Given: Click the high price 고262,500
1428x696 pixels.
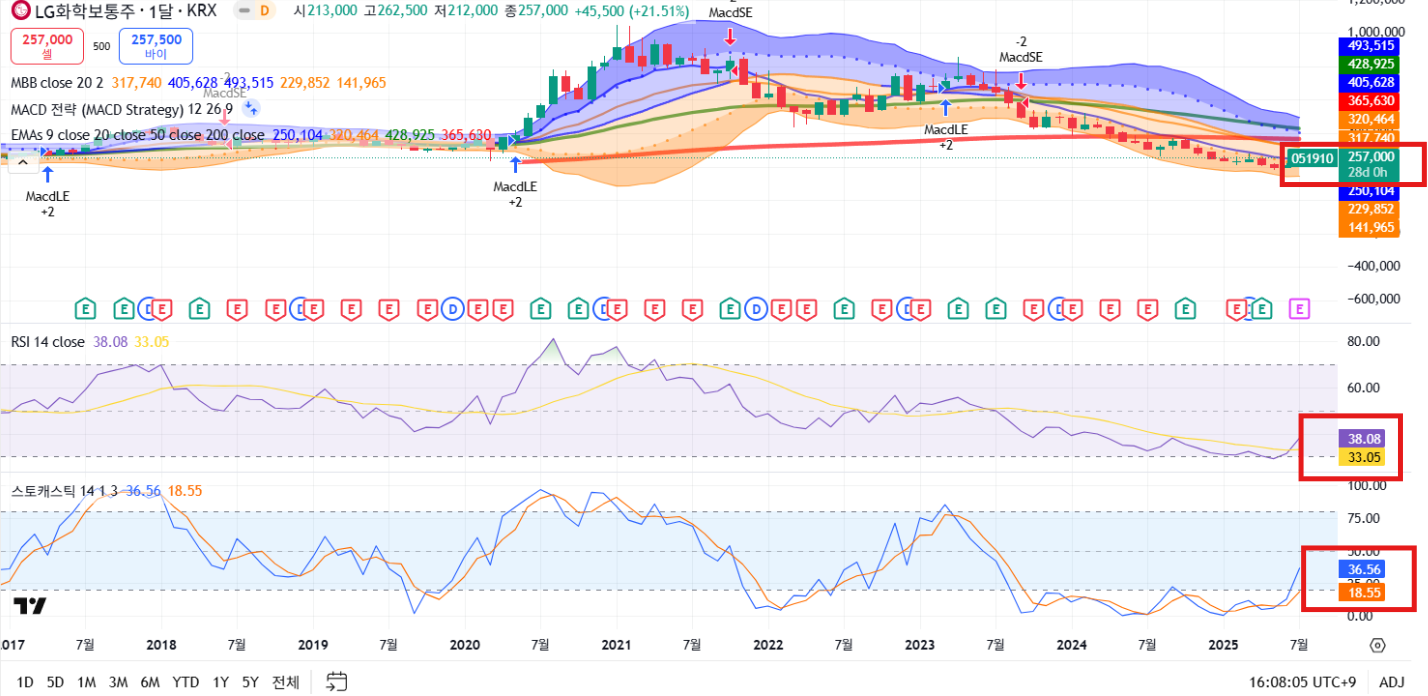Looking at the screenshot, I should tap(397, 11).
